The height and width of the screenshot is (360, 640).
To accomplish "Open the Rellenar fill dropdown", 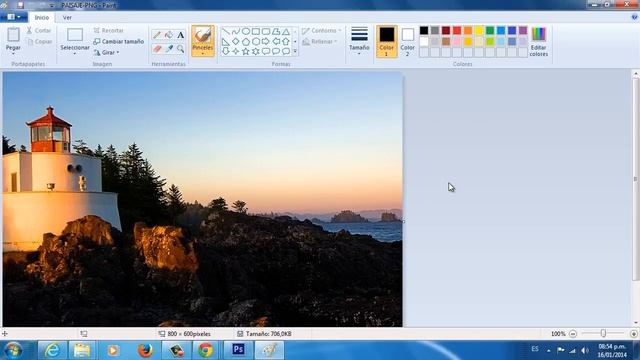I will tap(320, 42).
